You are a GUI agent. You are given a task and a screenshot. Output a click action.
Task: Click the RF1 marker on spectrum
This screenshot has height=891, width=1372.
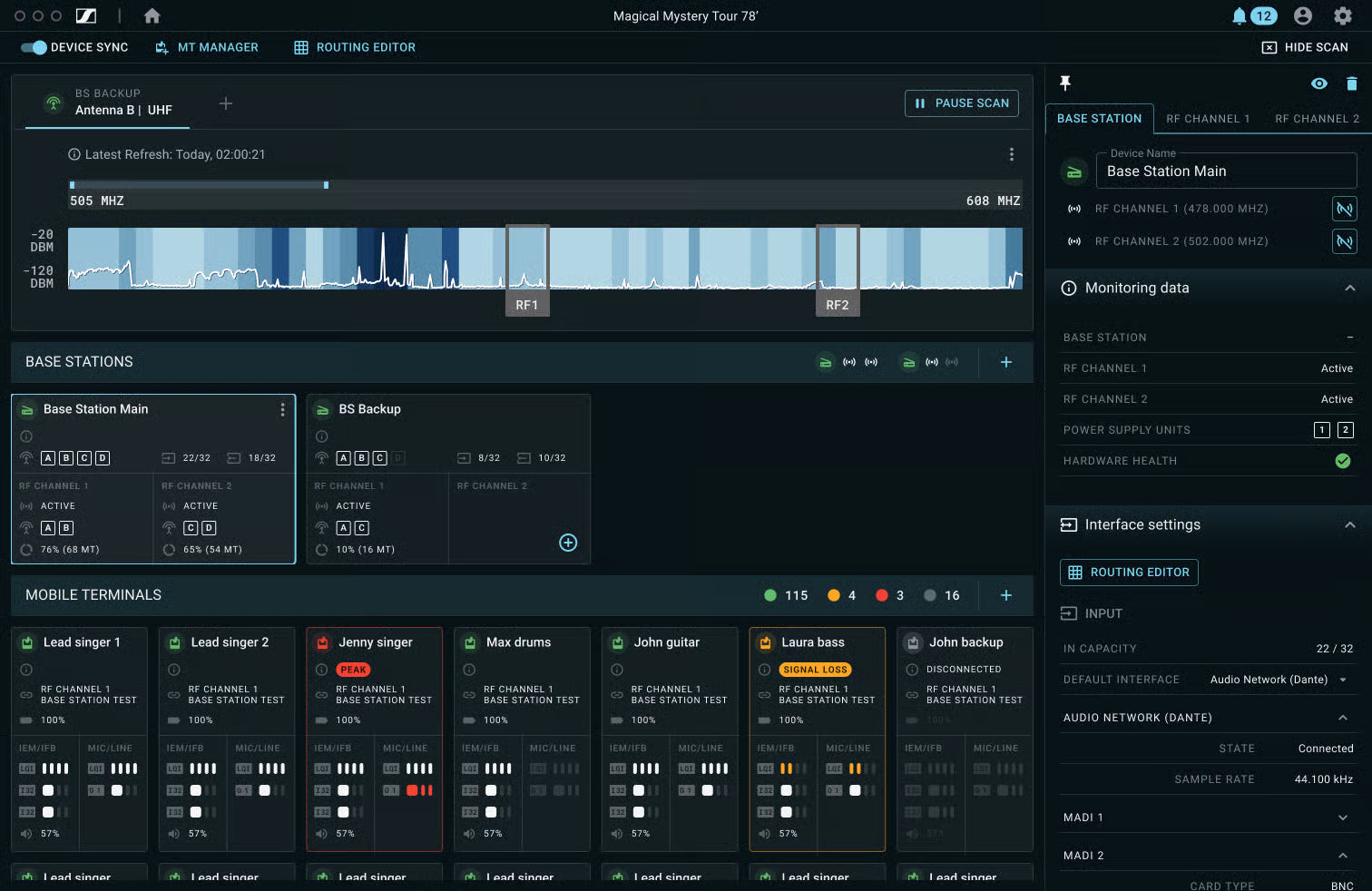pos(527,305)
